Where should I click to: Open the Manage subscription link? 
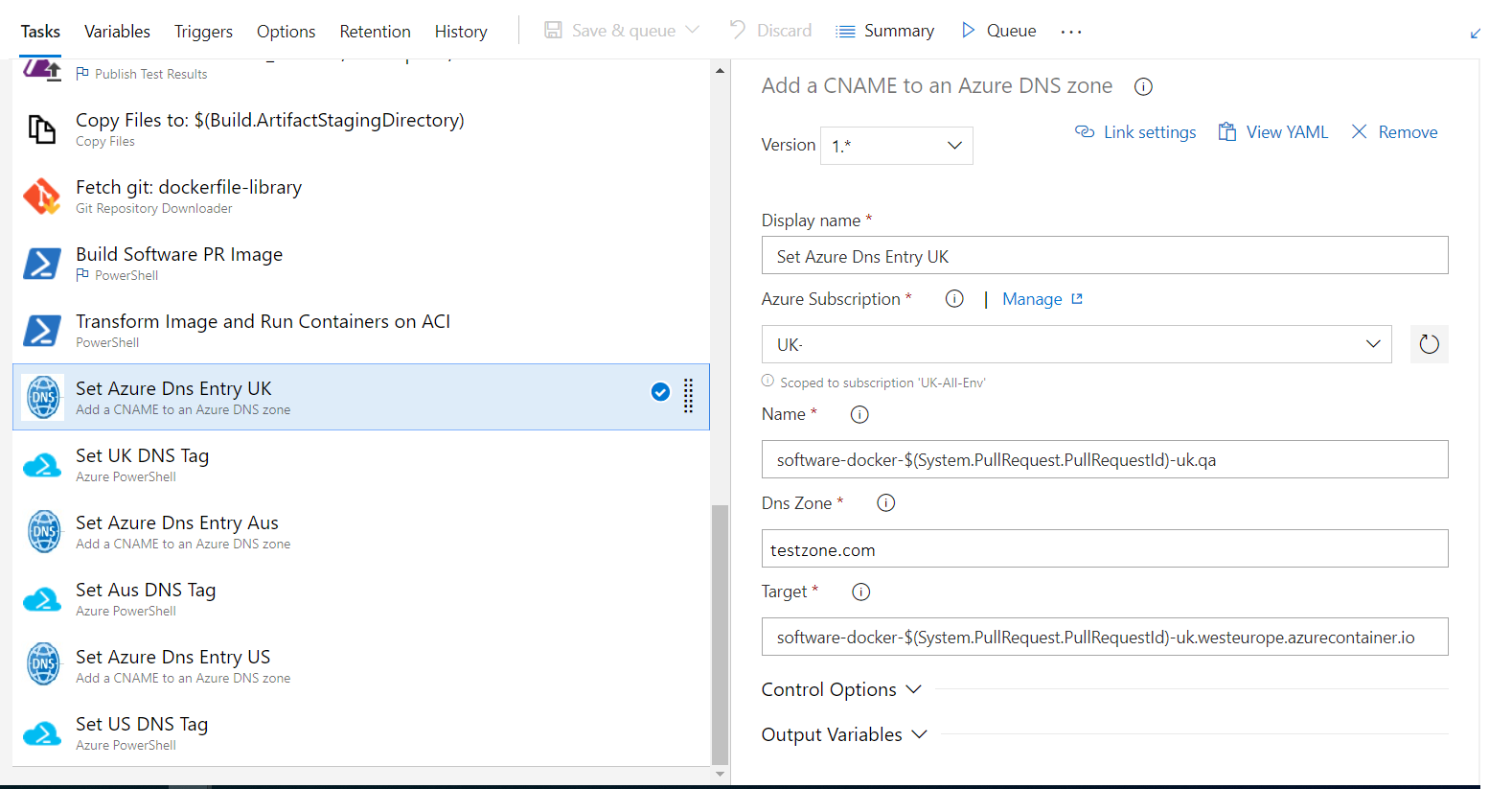tap(1042, 299)
